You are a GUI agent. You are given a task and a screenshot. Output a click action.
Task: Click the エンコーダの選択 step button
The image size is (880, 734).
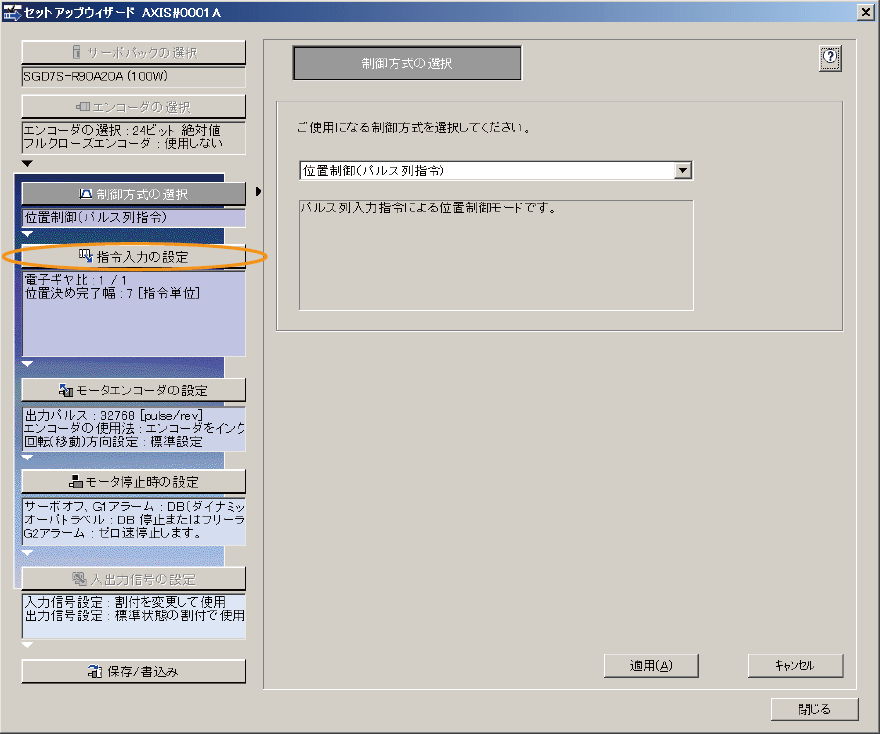coord(133,106)
